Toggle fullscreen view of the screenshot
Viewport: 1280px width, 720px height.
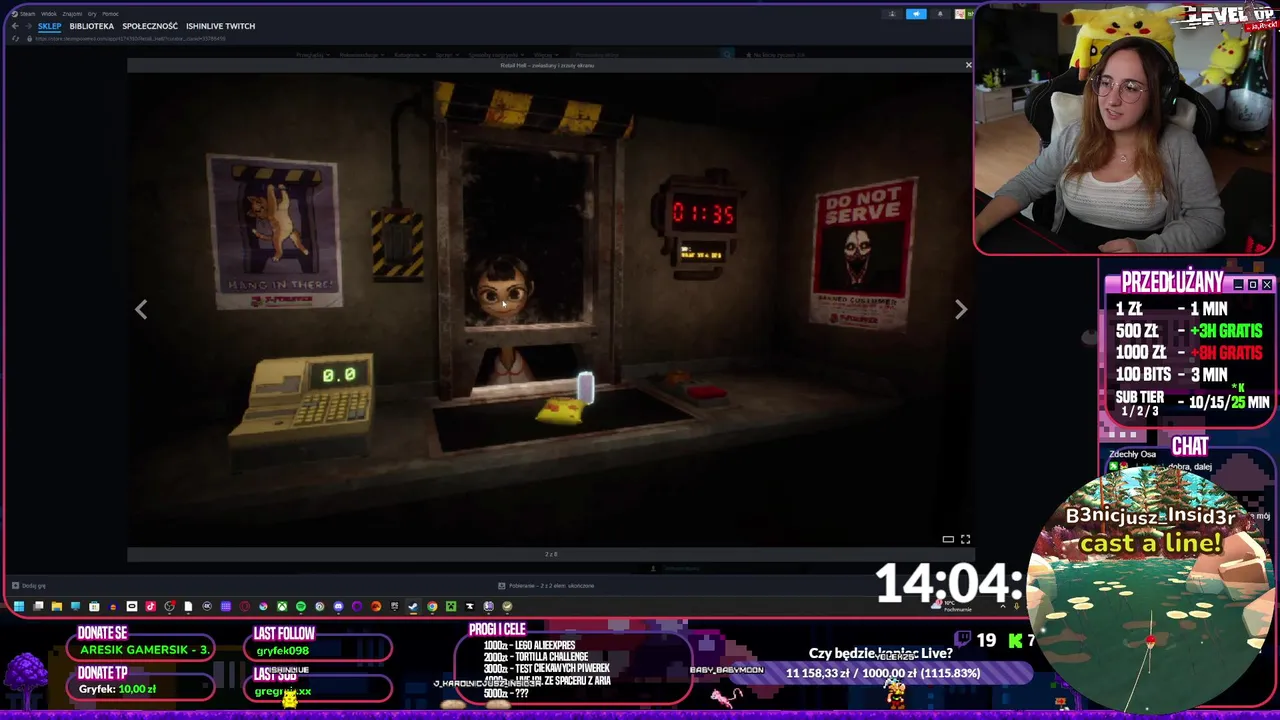(x=966, y=539)
